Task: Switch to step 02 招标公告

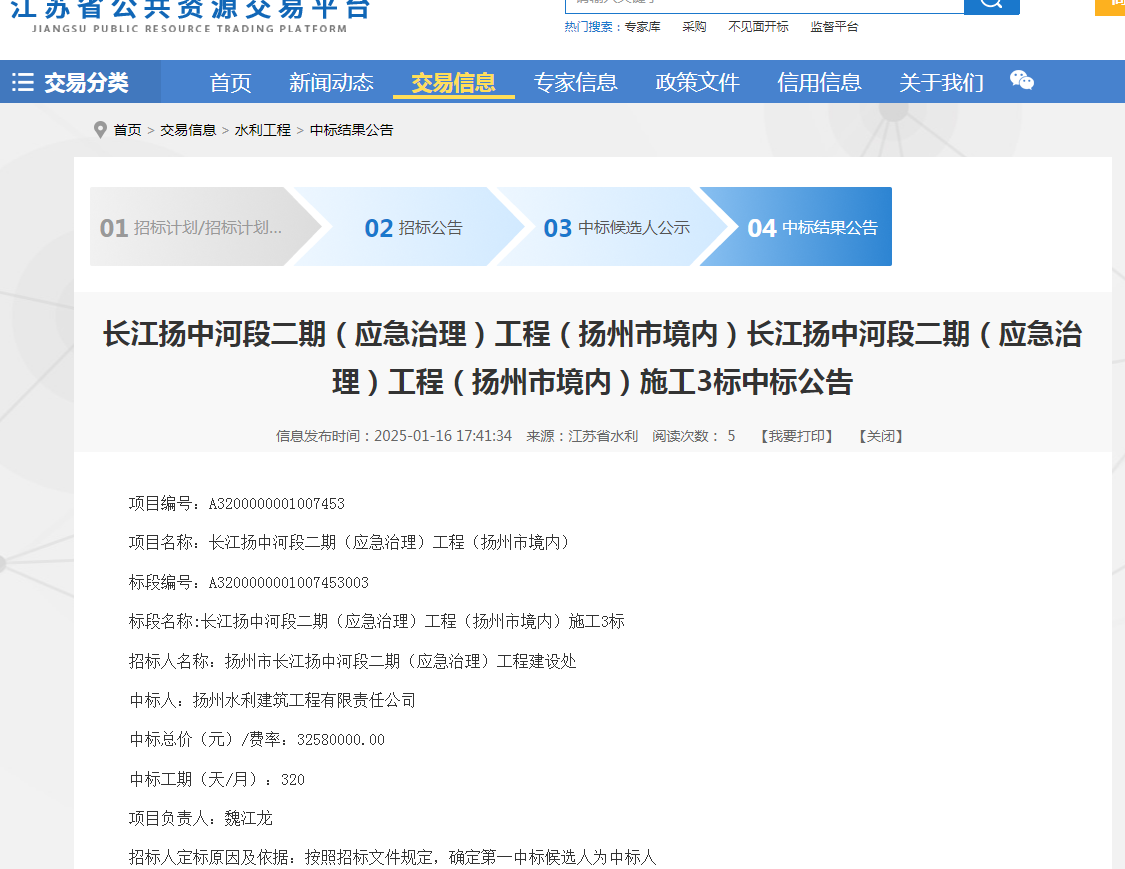Action: (413, 227)
